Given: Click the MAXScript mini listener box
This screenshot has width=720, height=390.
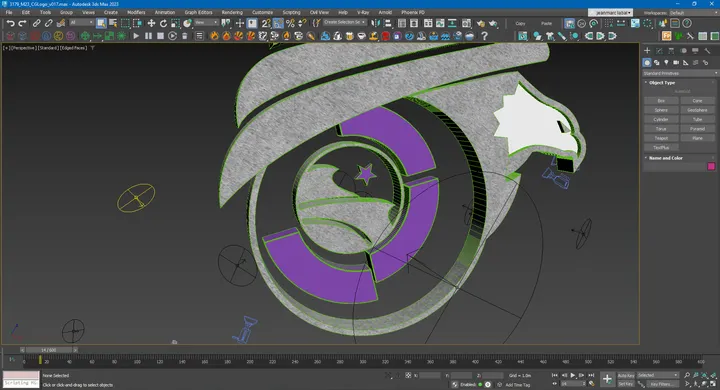Looking at the screenshot, I should click(x=21, y=379).
